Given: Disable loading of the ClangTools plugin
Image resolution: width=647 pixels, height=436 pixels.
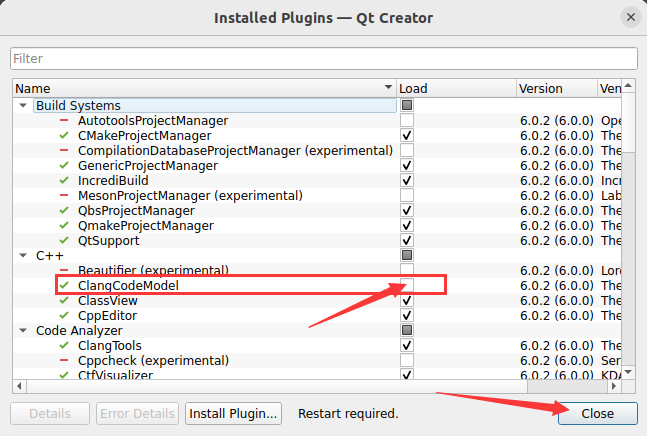Looking at the screenshot, I should tap(407, 345).
